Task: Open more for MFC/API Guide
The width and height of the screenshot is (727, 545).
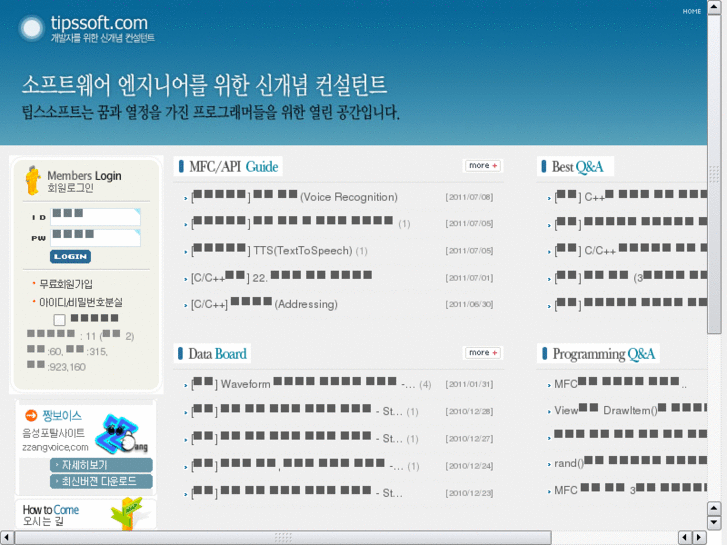Action: [483, 166]
